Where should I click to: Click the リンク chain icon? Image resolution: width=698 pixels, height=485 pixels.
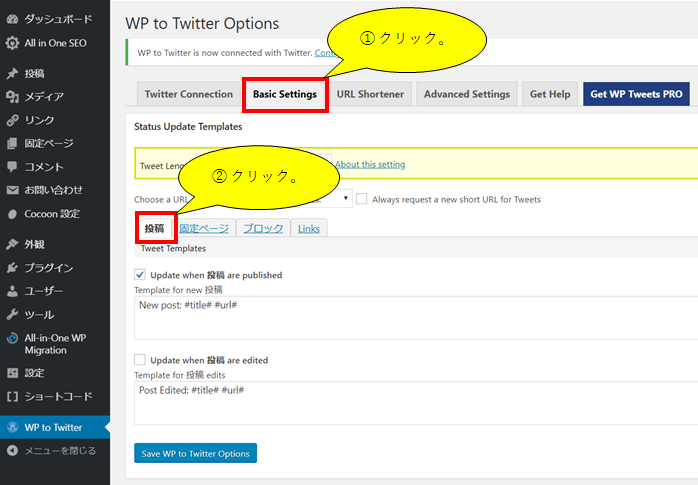[x=12, y=120]
